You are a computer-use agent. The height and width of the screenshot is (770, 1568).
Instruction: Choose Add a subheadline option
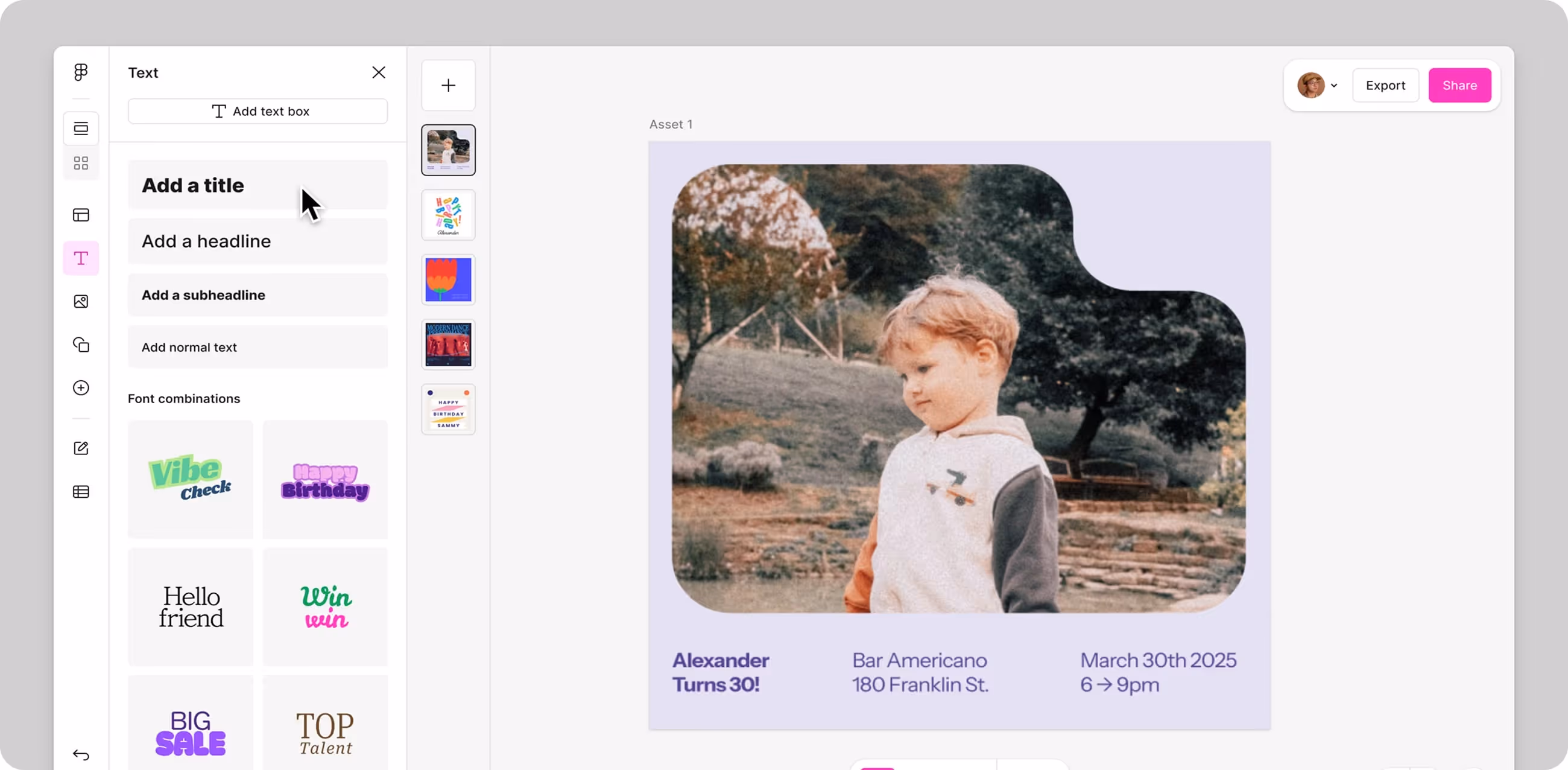click(258, 295)
